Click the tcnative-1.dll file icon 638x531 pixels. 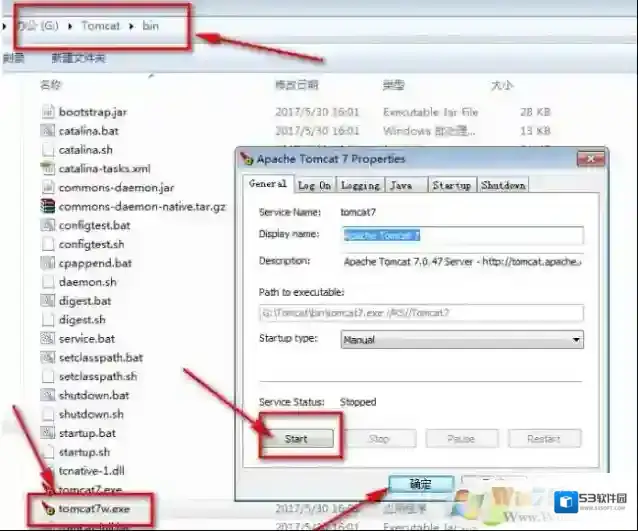pos(47,471)
